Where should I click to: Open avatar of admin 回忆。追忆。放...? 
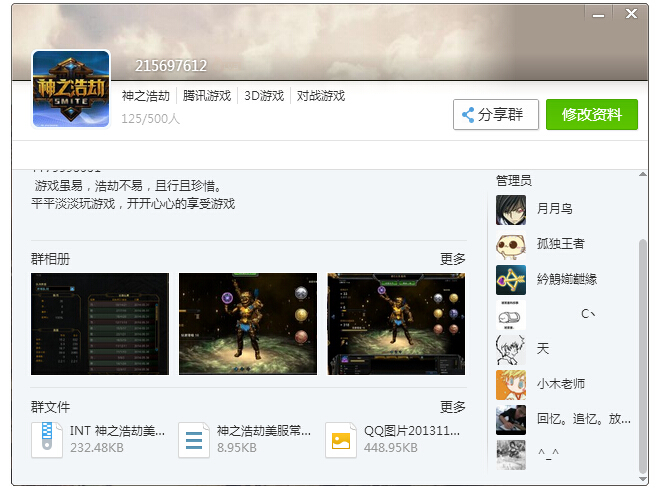(511, 420)
